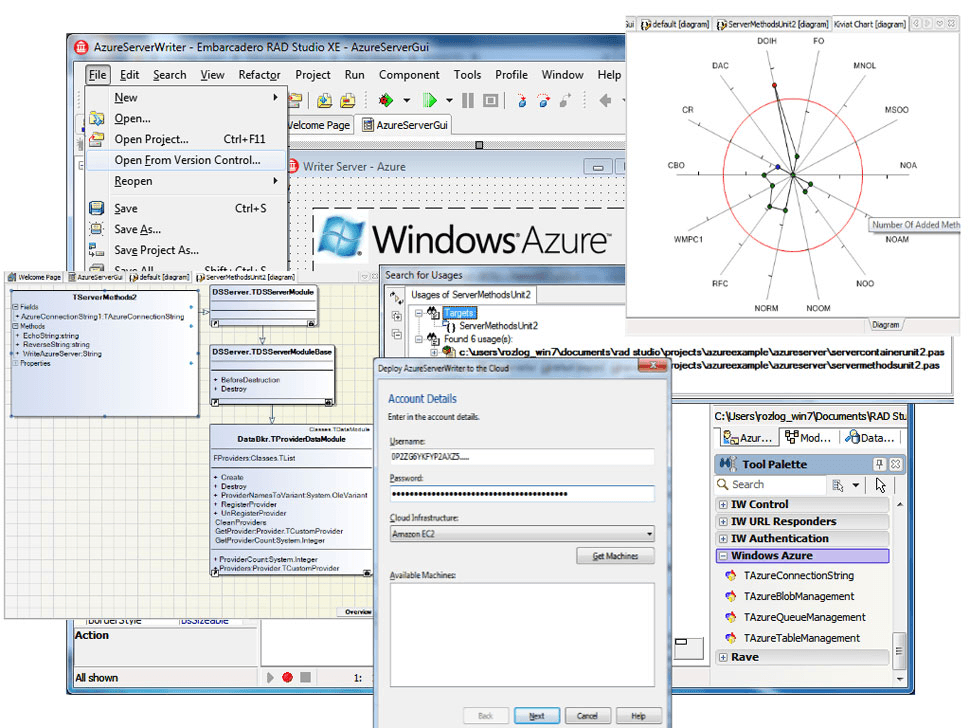The height and width of the screenshot is (728, 970).
Task: Click the Tool Palette Search box
Action: [x=771, y=485]
